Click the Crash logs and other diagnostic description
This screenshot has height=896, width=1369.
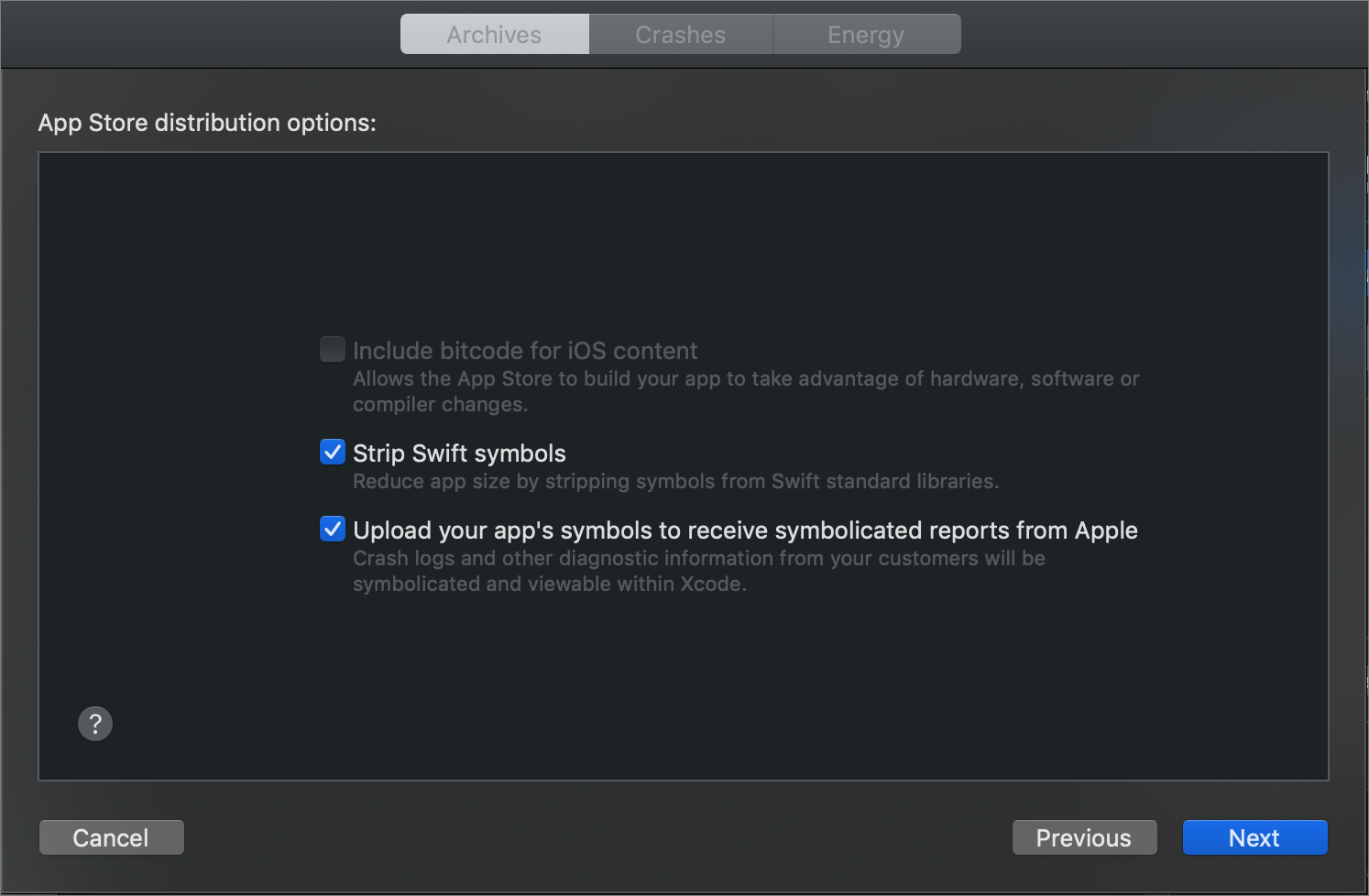[x=698, y=558]
